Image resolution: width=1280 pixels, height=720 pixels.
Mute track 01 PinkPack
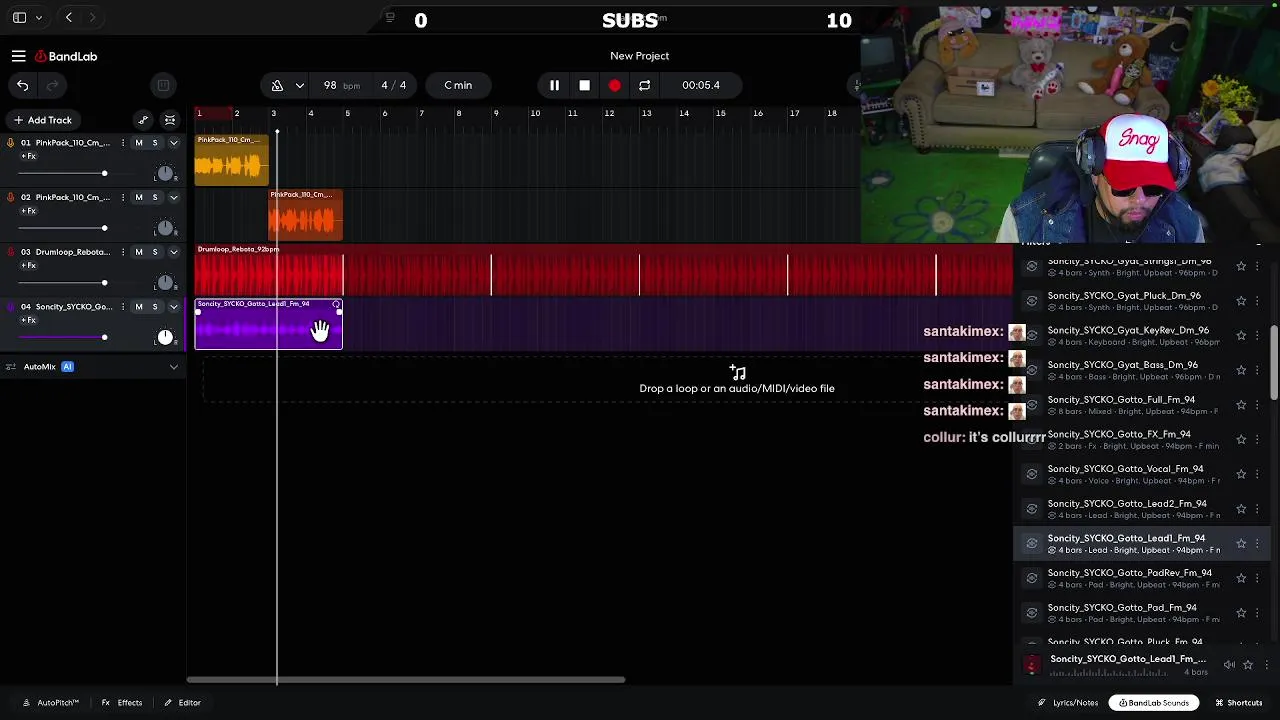tap(139, 143)
